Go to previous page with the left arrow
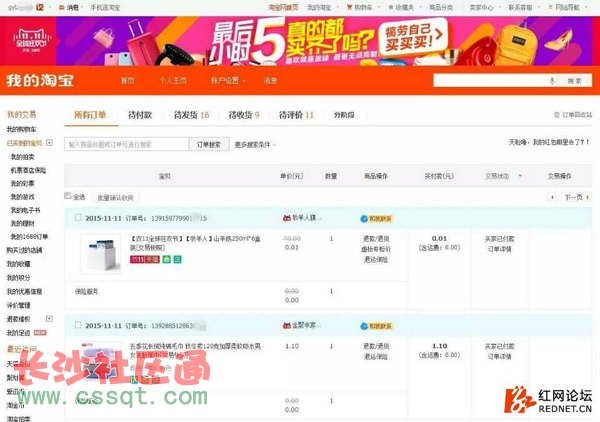This screenshot has height=422, width=600. (552, 197)
